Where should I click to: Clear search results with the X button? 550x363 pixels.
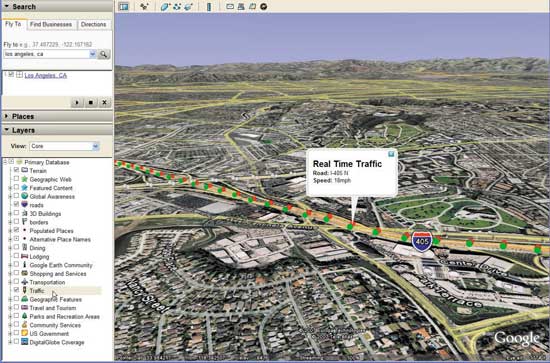click(104, 102)
